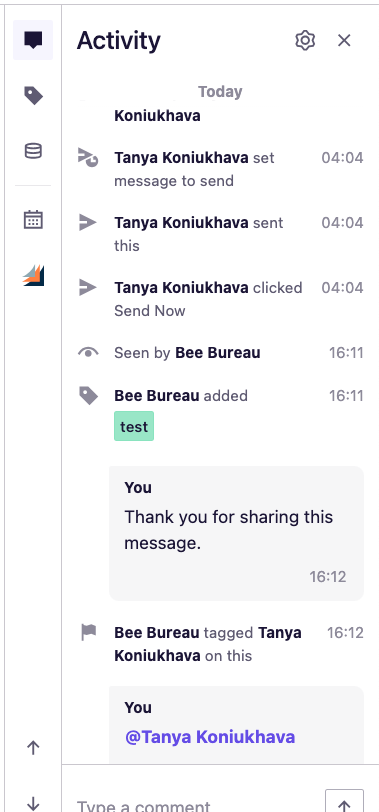Select the tag icon beside Bee Bureau added
Viewport: 379px width, 812px height.
tap(88, 396)
